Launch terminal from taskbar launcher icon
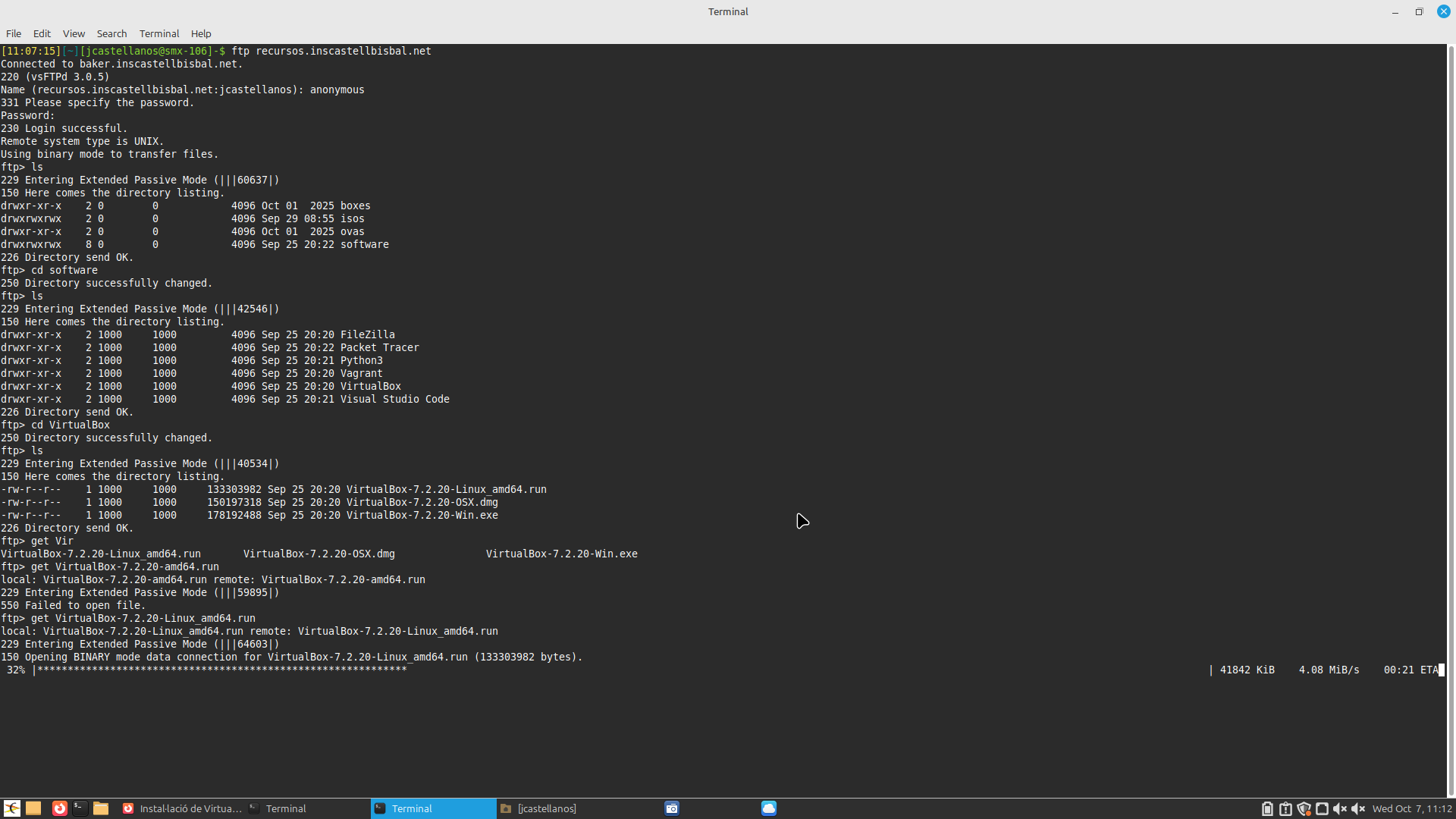This screenshot has height=819, width=1456. pyautogui.click(x=80, y=808)
